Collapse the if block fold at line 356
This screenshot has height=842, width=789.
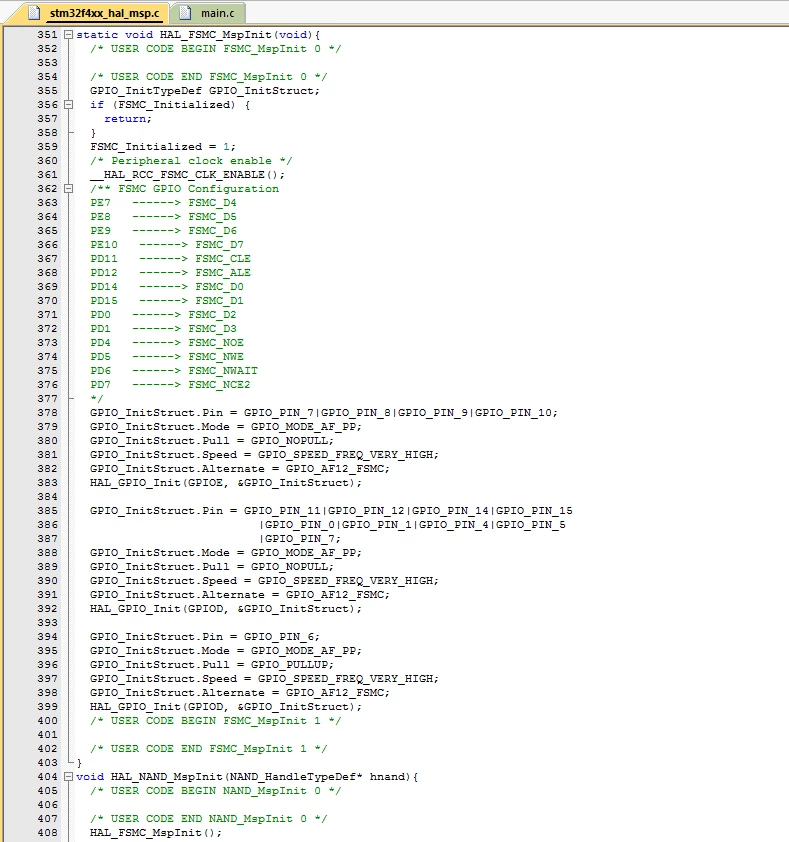click(x=68, y=104)
